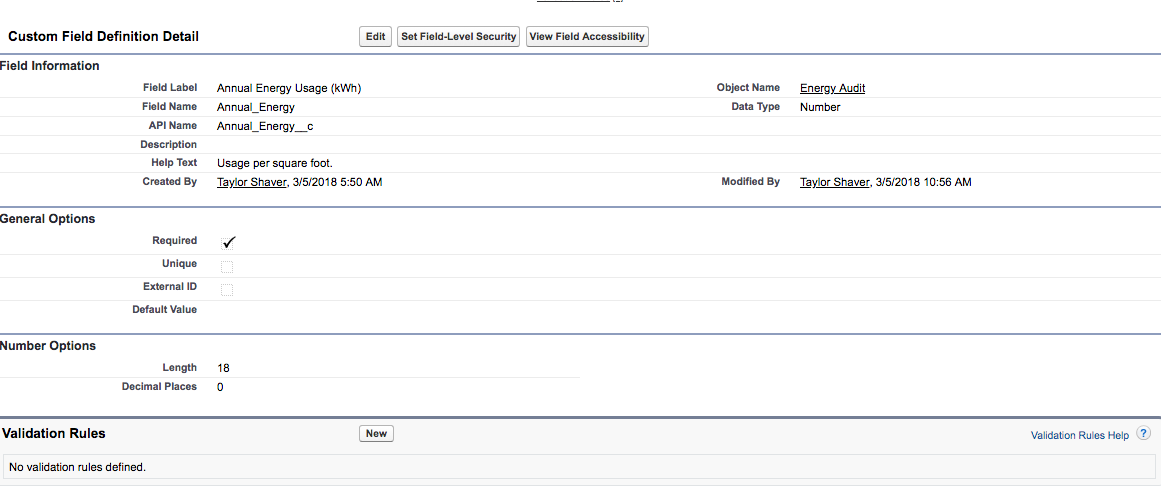The width and height of the screenshot is (1161, 486).
Task: Toggle the Required checkbox
Action: 228,242
